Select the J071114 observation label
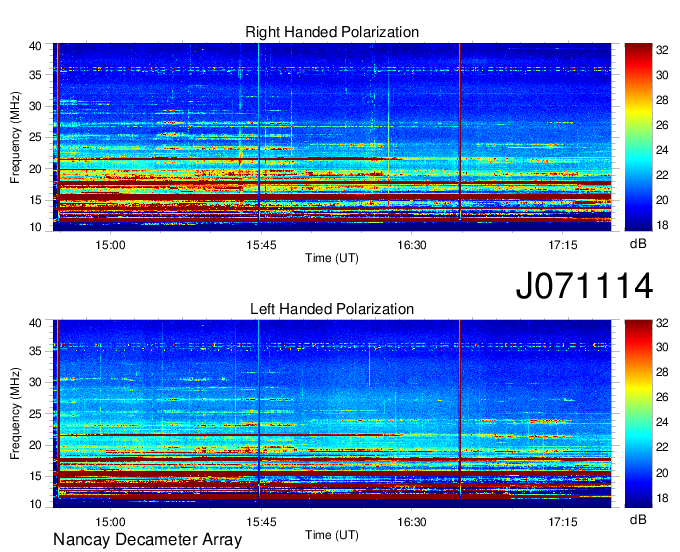This screenshot has width=680, height=552. click(x=584, y=285)
